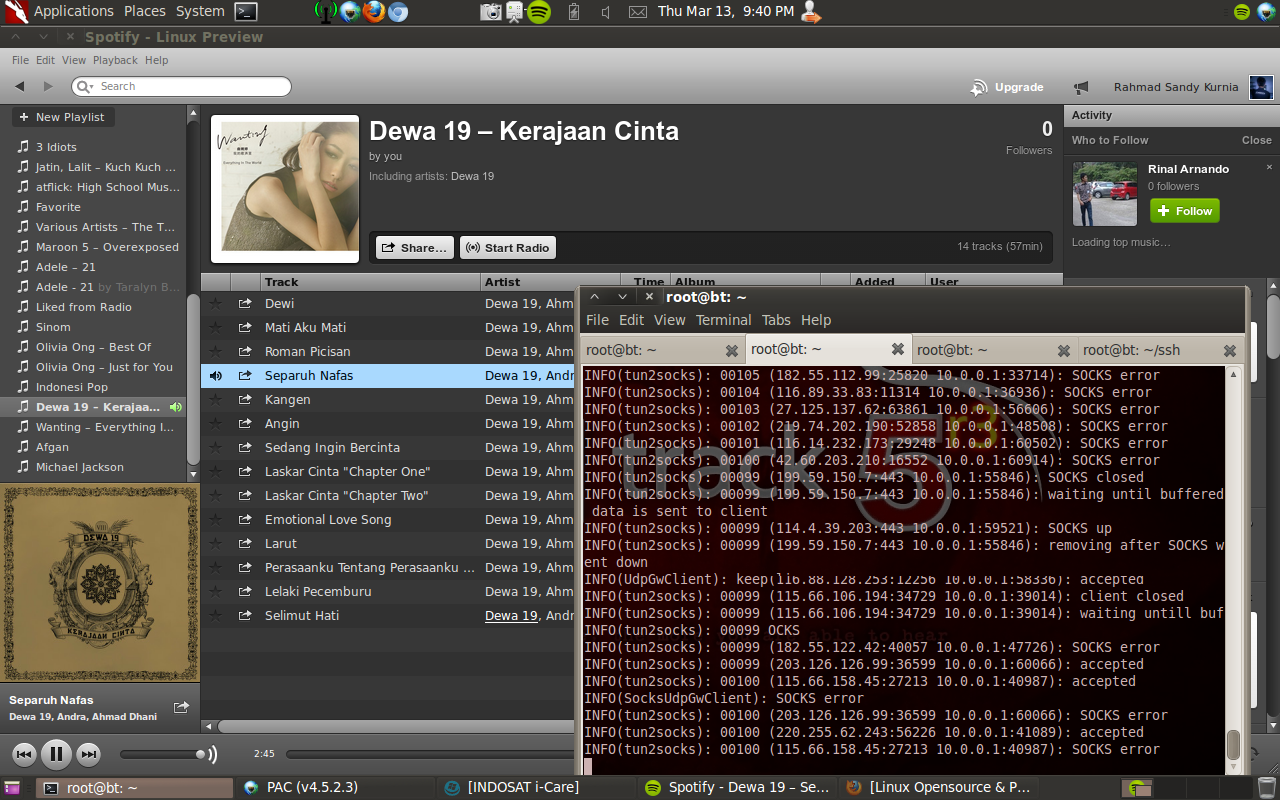Click the Upgrade link
This screenshot has width=1280, height=800.
click(x=1019, y=88)
